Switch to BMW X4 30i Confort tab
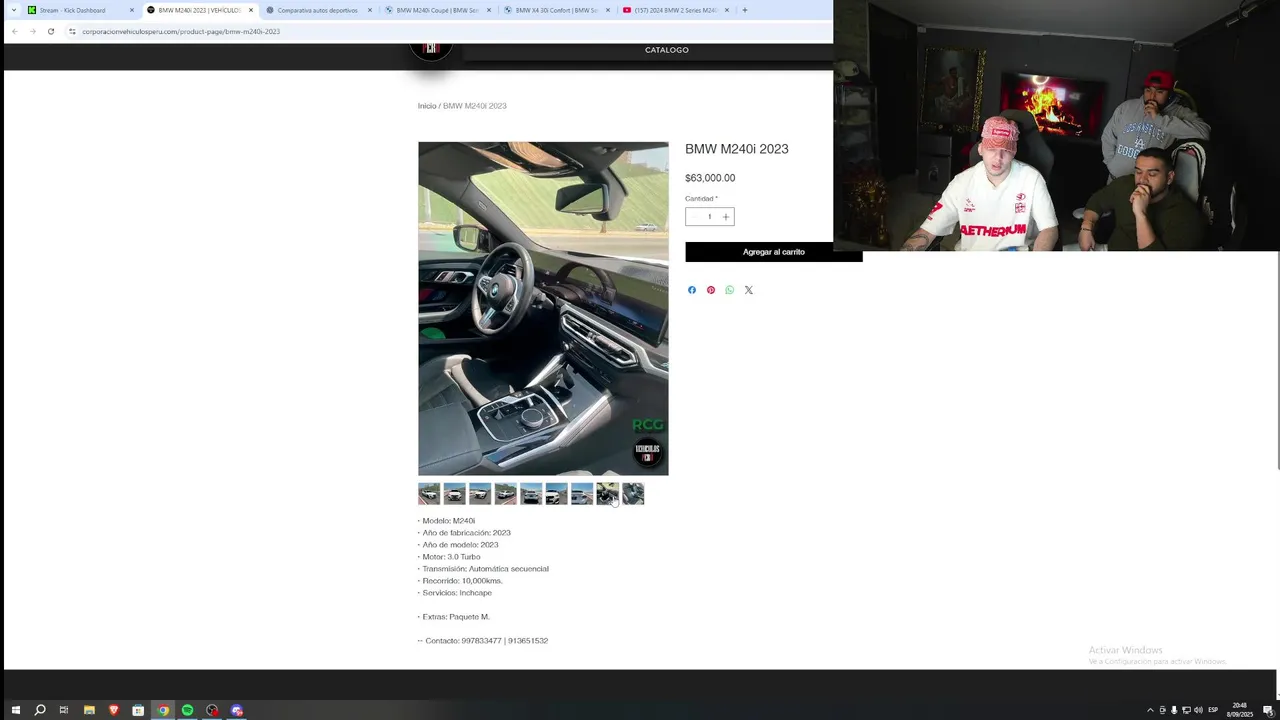1280x720 pixels. tap(556, 10)
